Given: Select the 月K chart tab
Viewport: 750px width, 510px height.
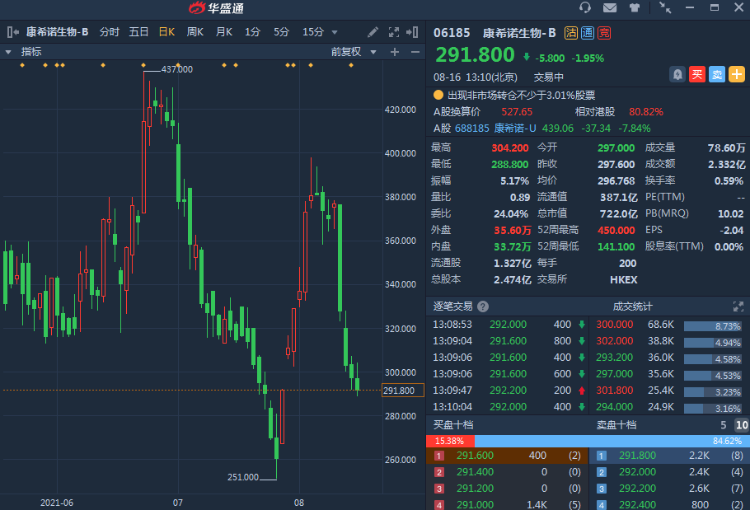Looking at the screenshot, I should click(224, 32).
